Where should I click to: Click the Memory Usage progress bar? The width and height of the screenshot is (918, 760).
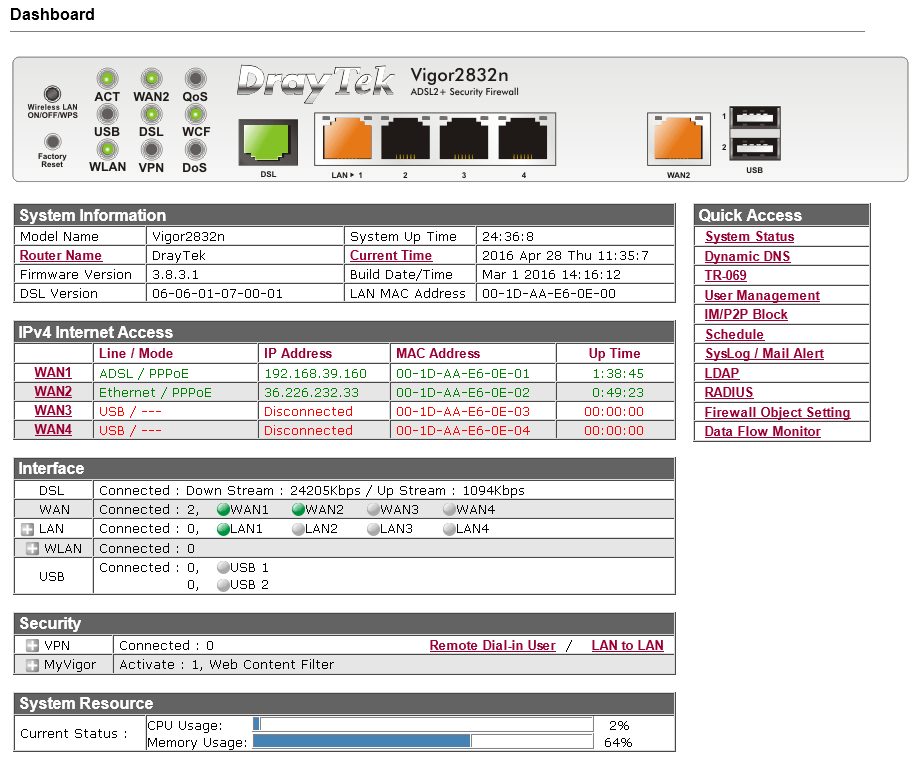click(423, 741)
